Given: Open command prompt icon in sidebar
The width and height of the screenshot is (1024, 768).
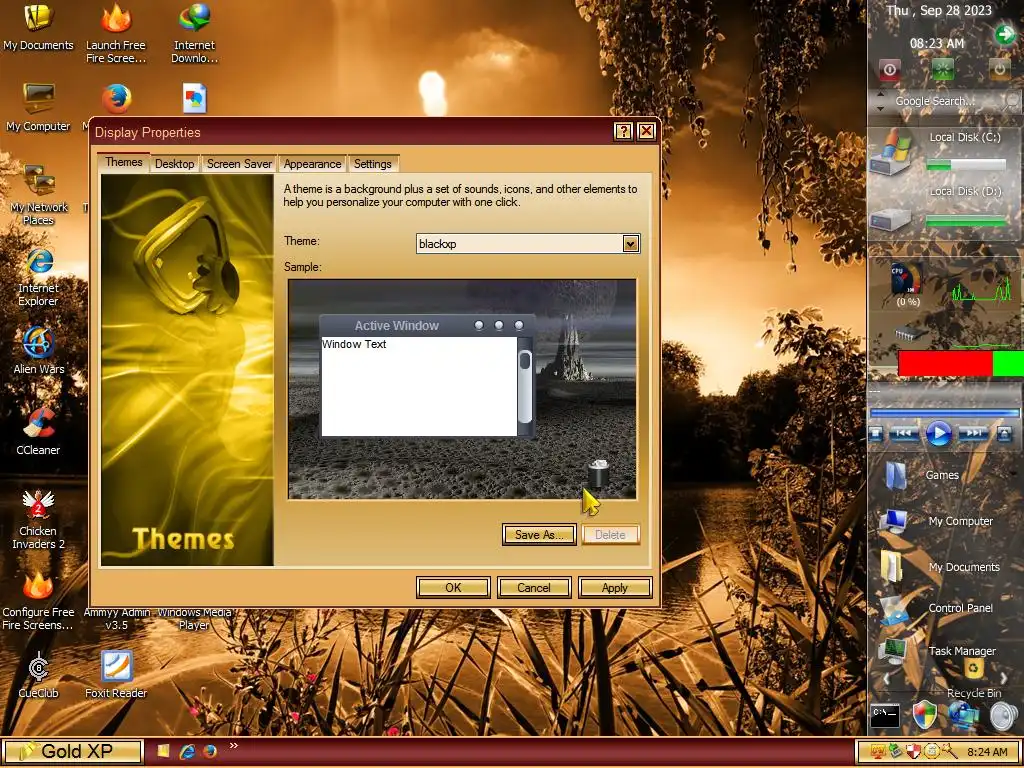Looking at the screenshot, I should coord(886,716).
